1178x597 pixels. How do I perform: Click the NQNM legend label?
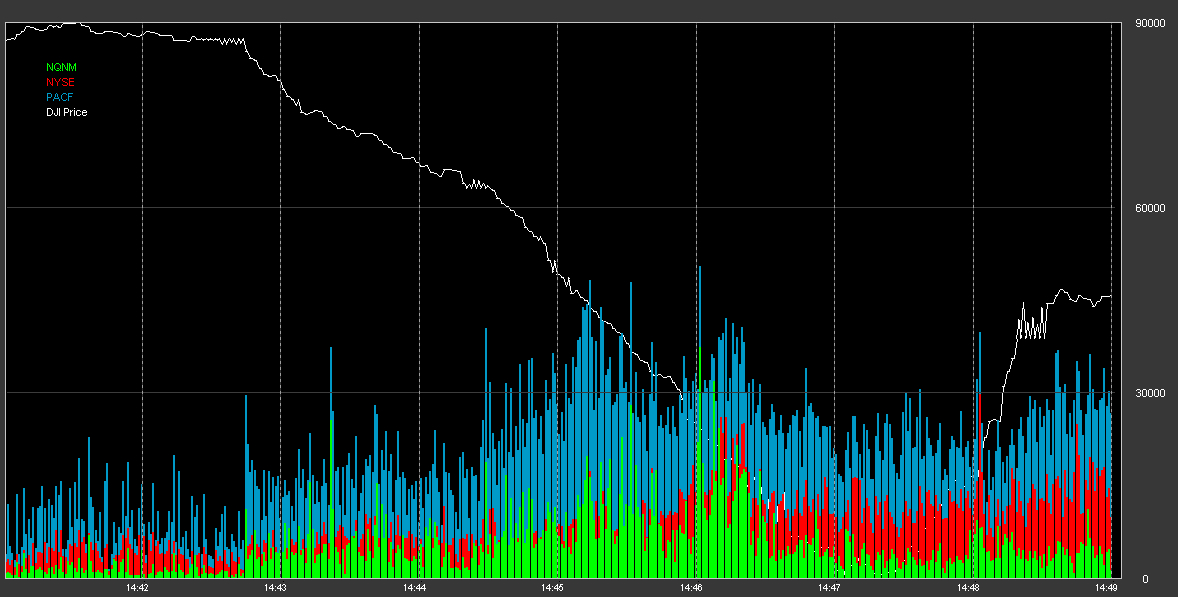[61, 67]
